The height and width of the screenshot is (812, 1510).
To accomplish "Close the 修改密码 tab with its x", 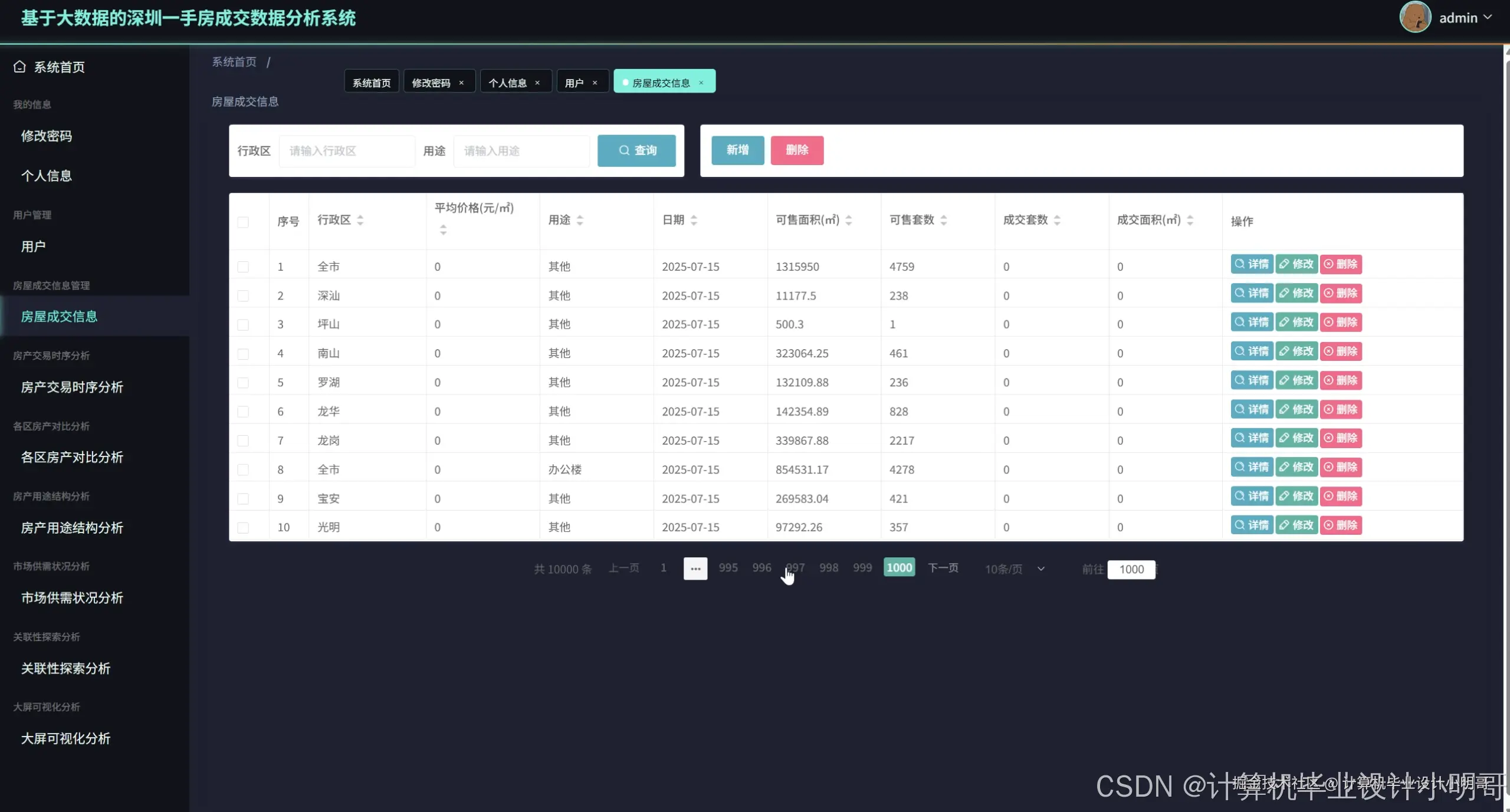I will click(461, 83).
